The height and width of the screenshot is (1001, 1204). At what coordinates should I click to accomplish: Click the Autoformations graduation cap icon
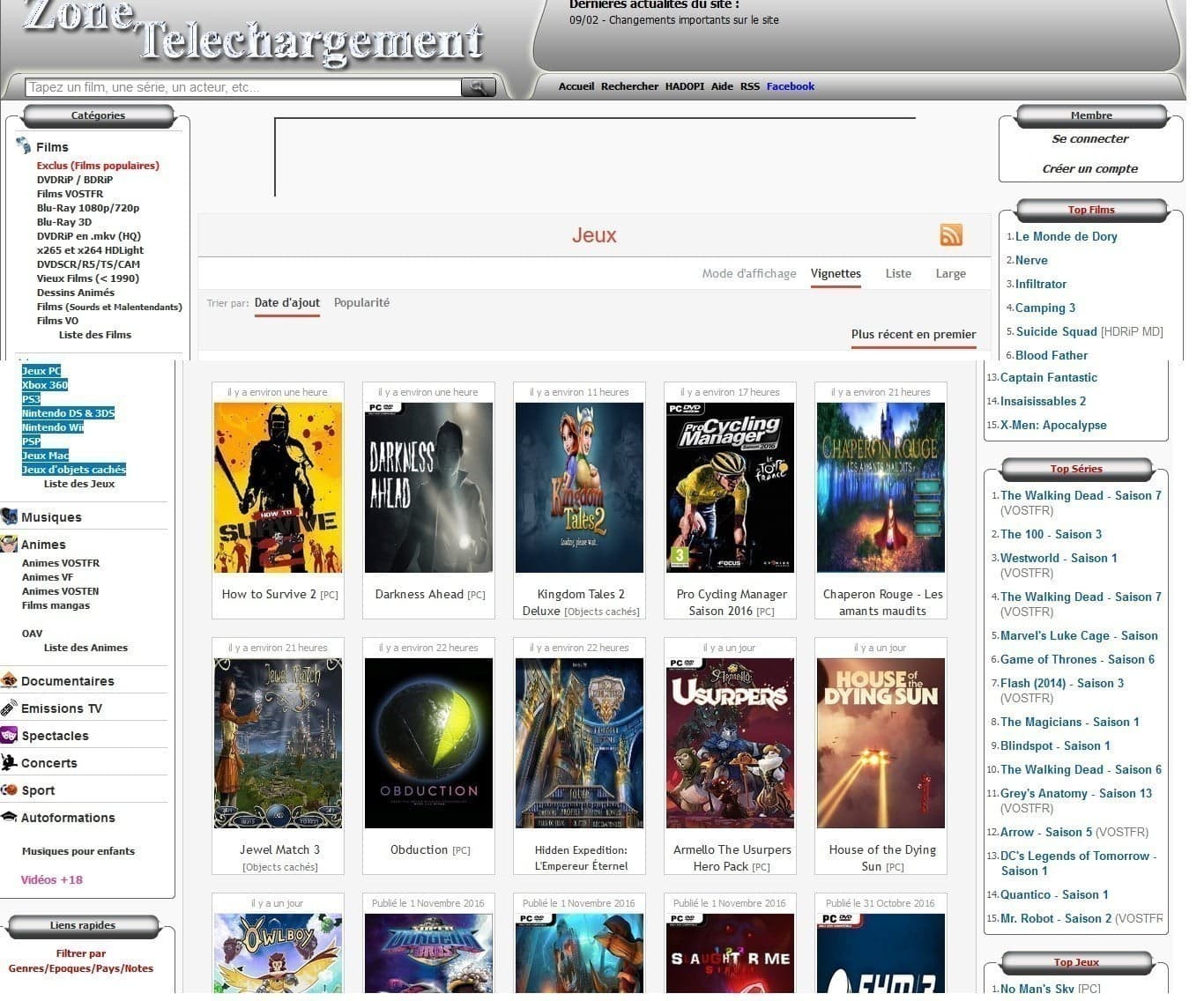point(9,817)
